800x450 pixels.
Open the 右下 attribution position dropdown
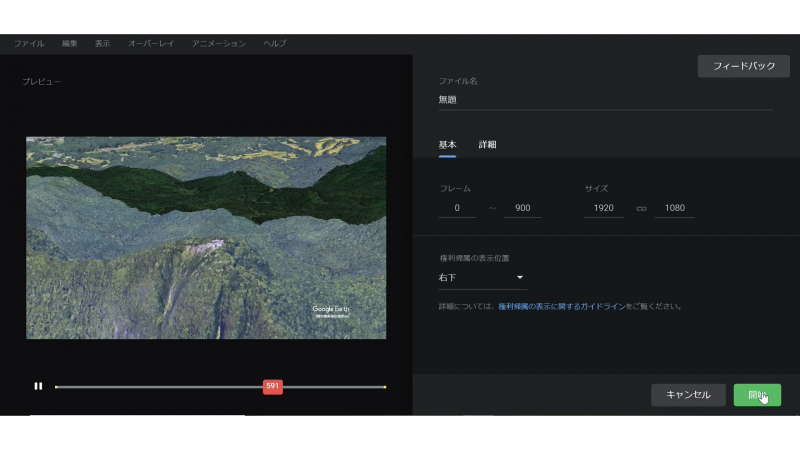click(482, 277)
